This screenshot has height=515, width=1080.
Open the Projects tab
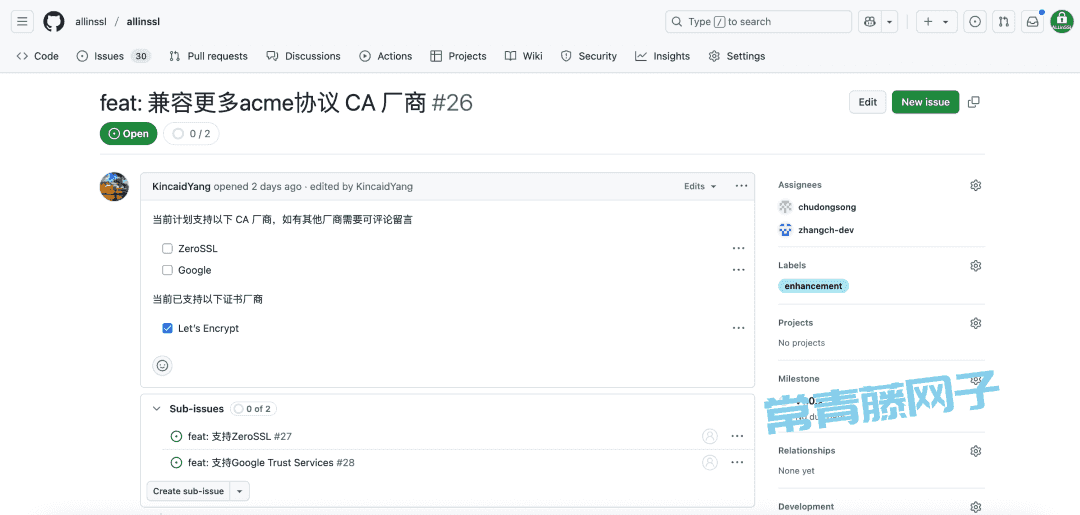click(x=458, y=56)
